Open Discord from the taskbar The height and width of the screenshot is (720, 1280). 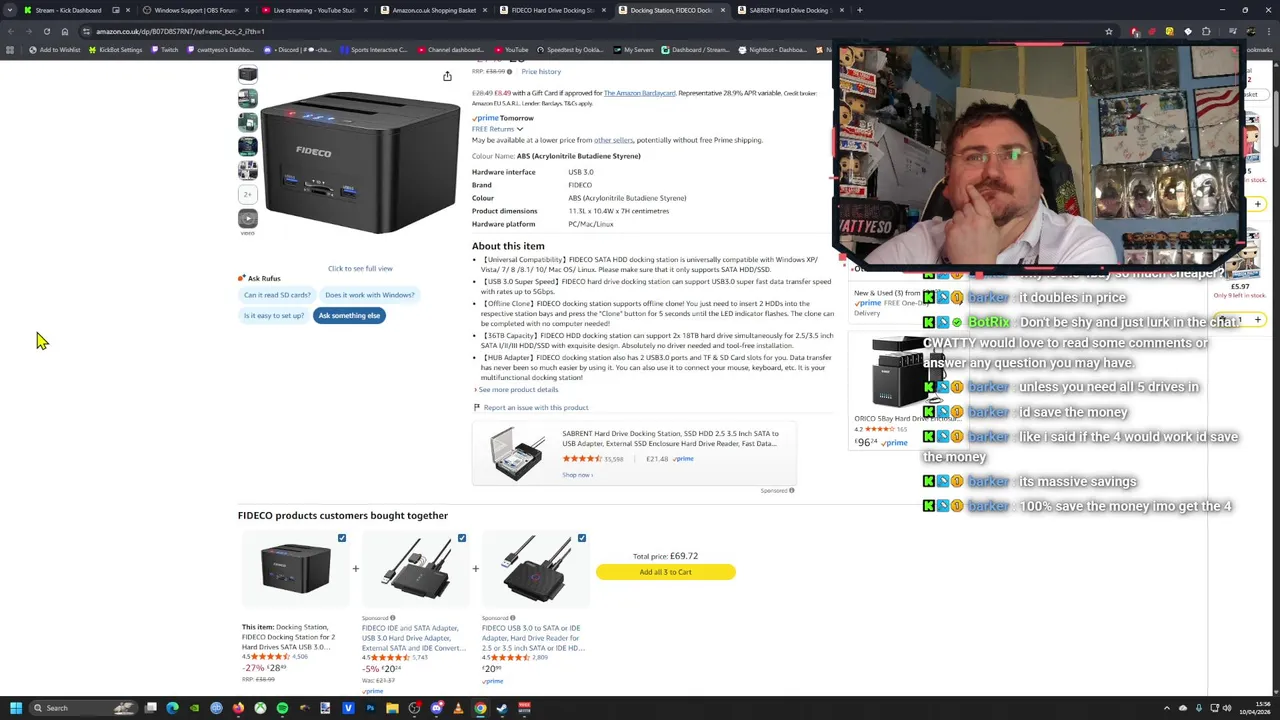[436, 708]
